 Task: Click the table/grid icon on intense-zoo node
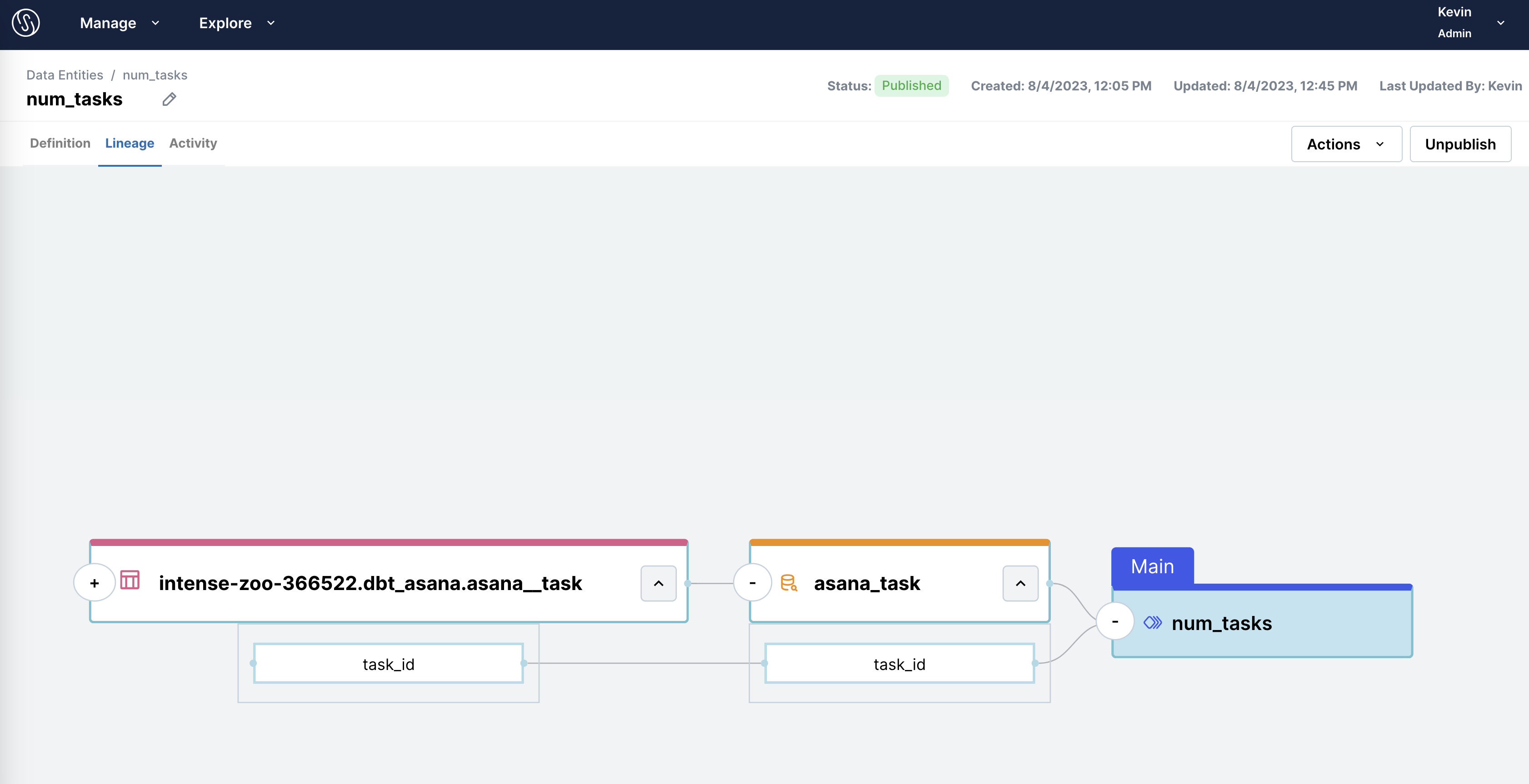pyautogui.click(x=131, y=581)
